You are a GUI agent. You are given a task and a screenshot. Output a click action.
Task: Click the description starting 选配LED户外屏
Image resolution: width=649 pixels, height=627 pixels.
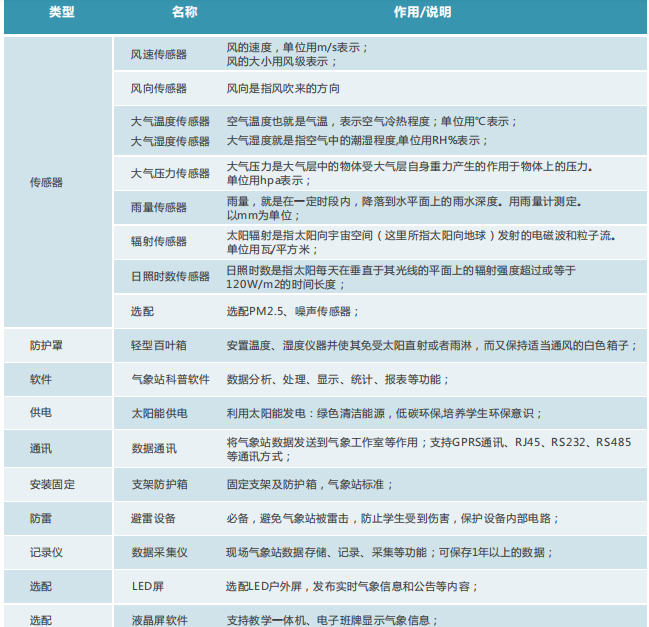[352, 586]
